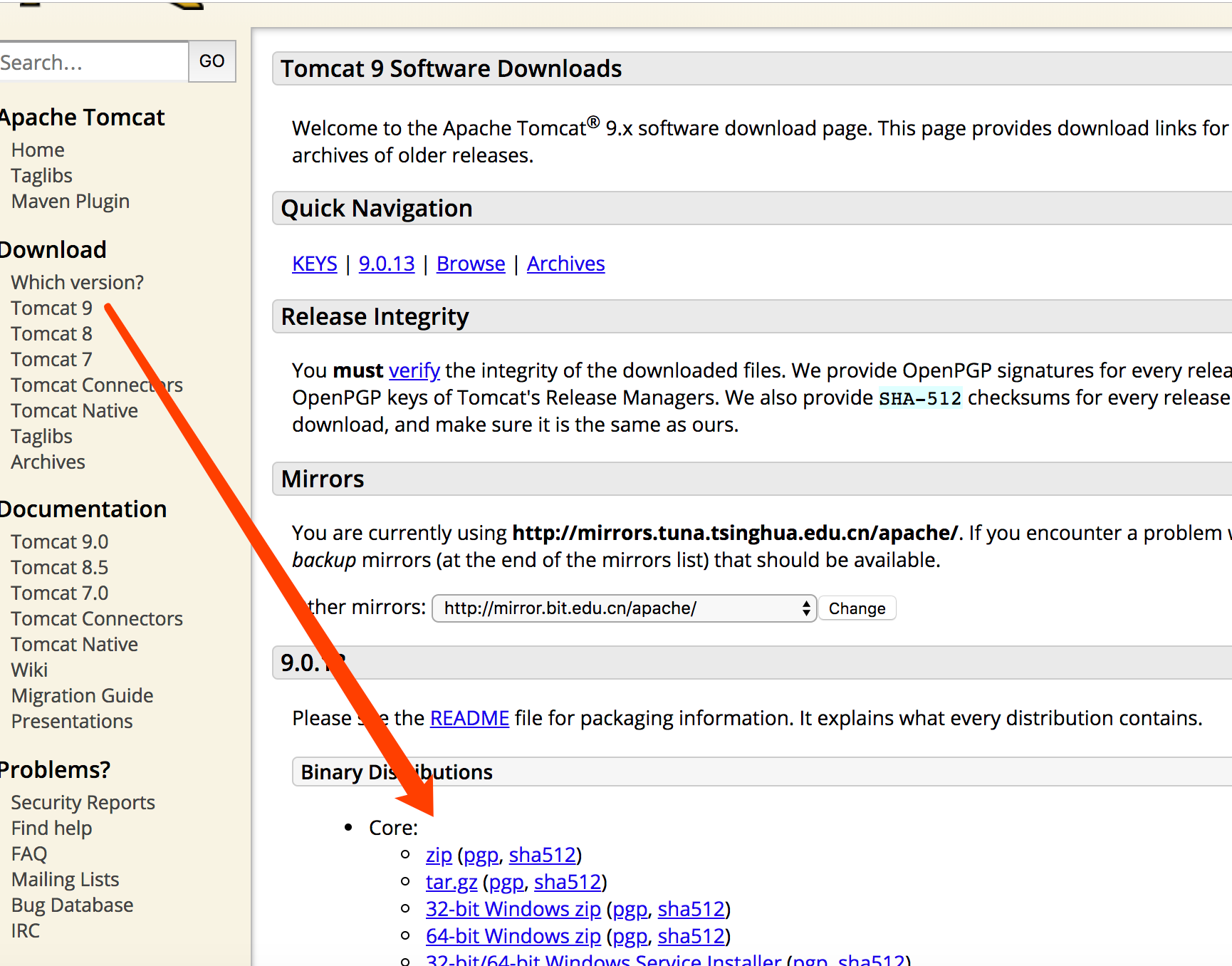Open Tomcat 9.0 documentation link
Screen dimensions: 1232x966
[60, 542]
